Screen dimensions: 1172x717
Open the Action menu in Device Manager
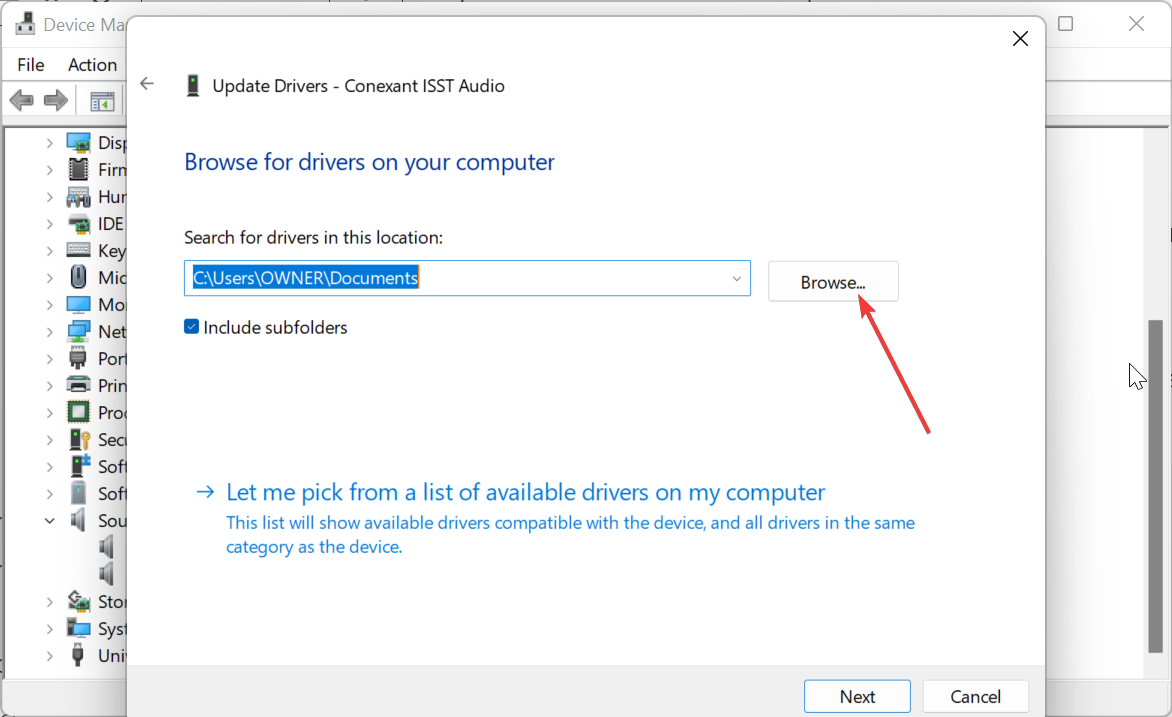pyautogui.click(x=93, y=65)
